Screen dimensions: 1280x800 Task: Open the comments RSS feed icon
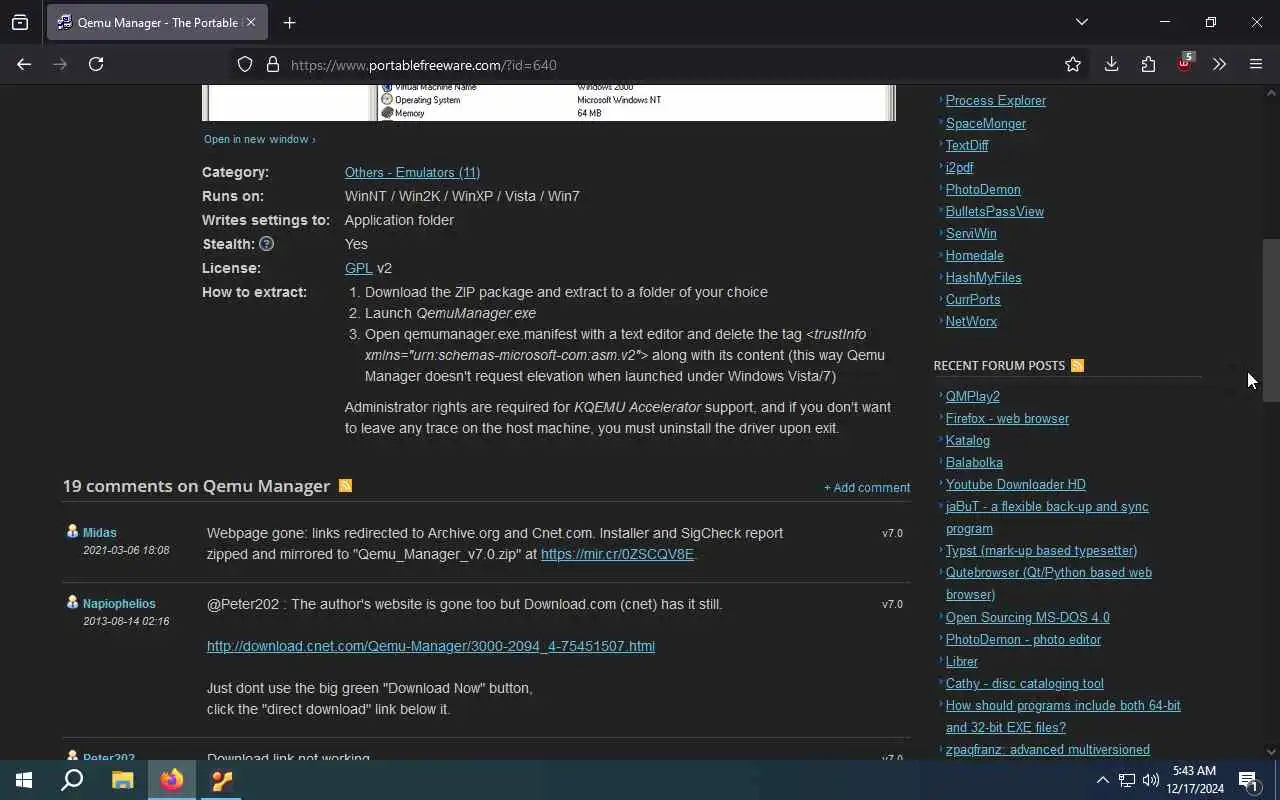(x=345, y=486)
